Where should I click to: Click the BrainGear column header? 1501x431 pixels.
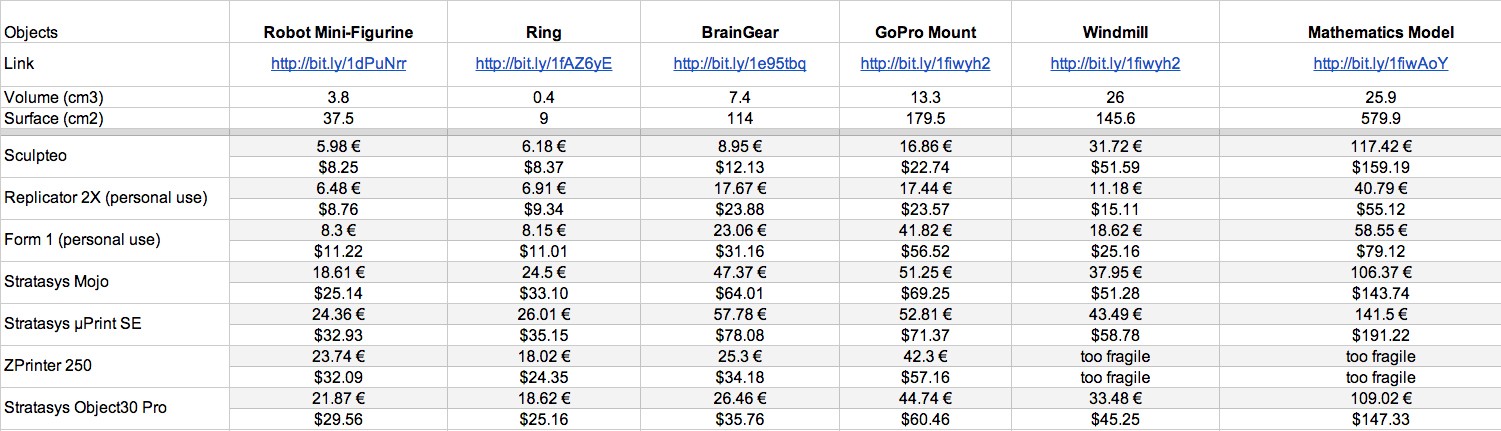coord(739,32)
